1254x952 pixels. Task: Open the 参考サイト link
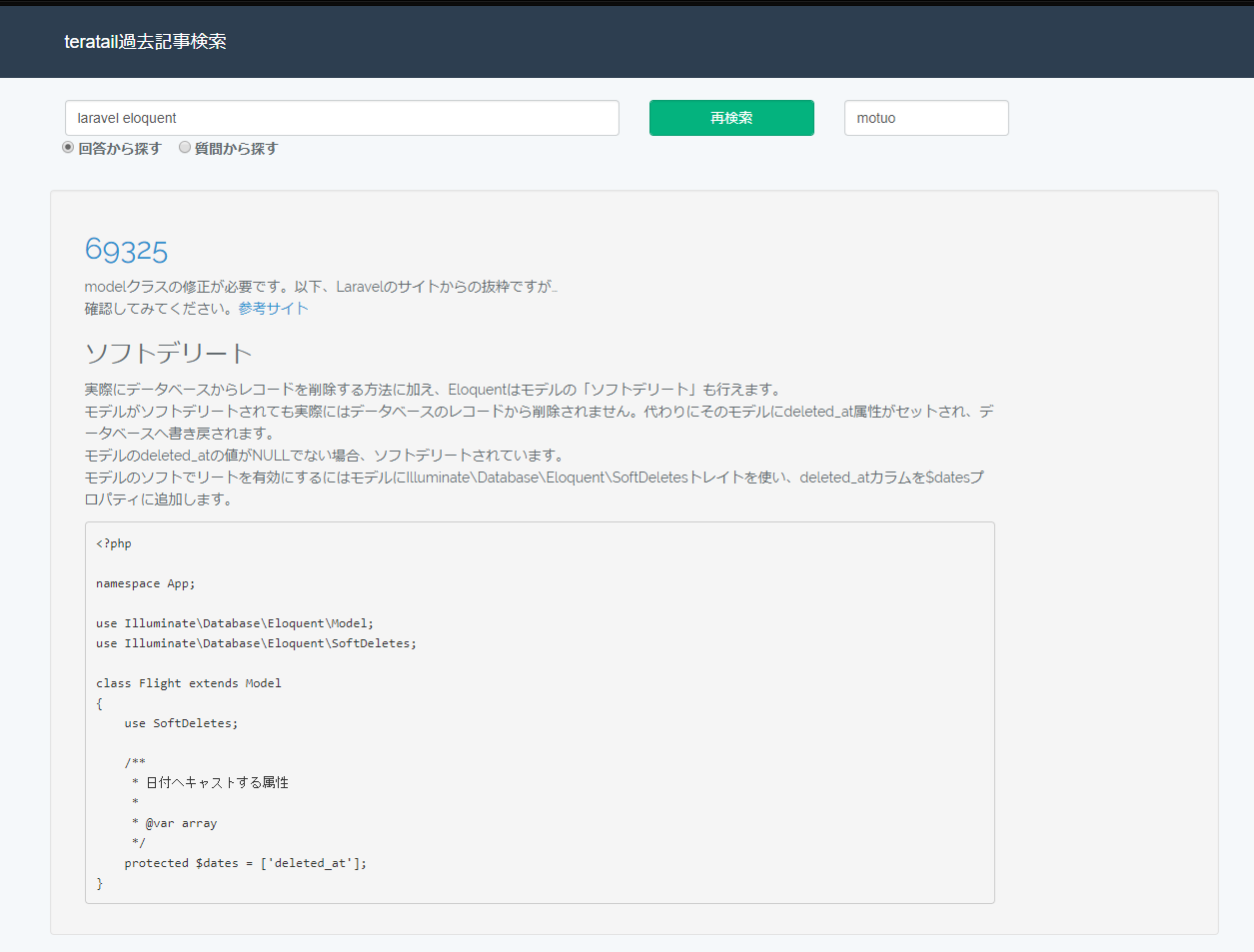[x=273, y=309]
